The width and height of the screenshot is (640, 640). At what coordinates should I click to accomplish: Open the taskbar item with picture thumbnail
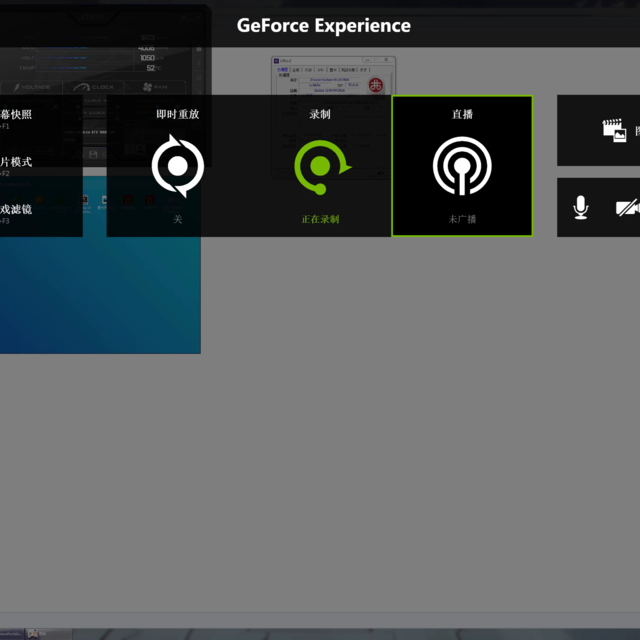coord(49,634)
